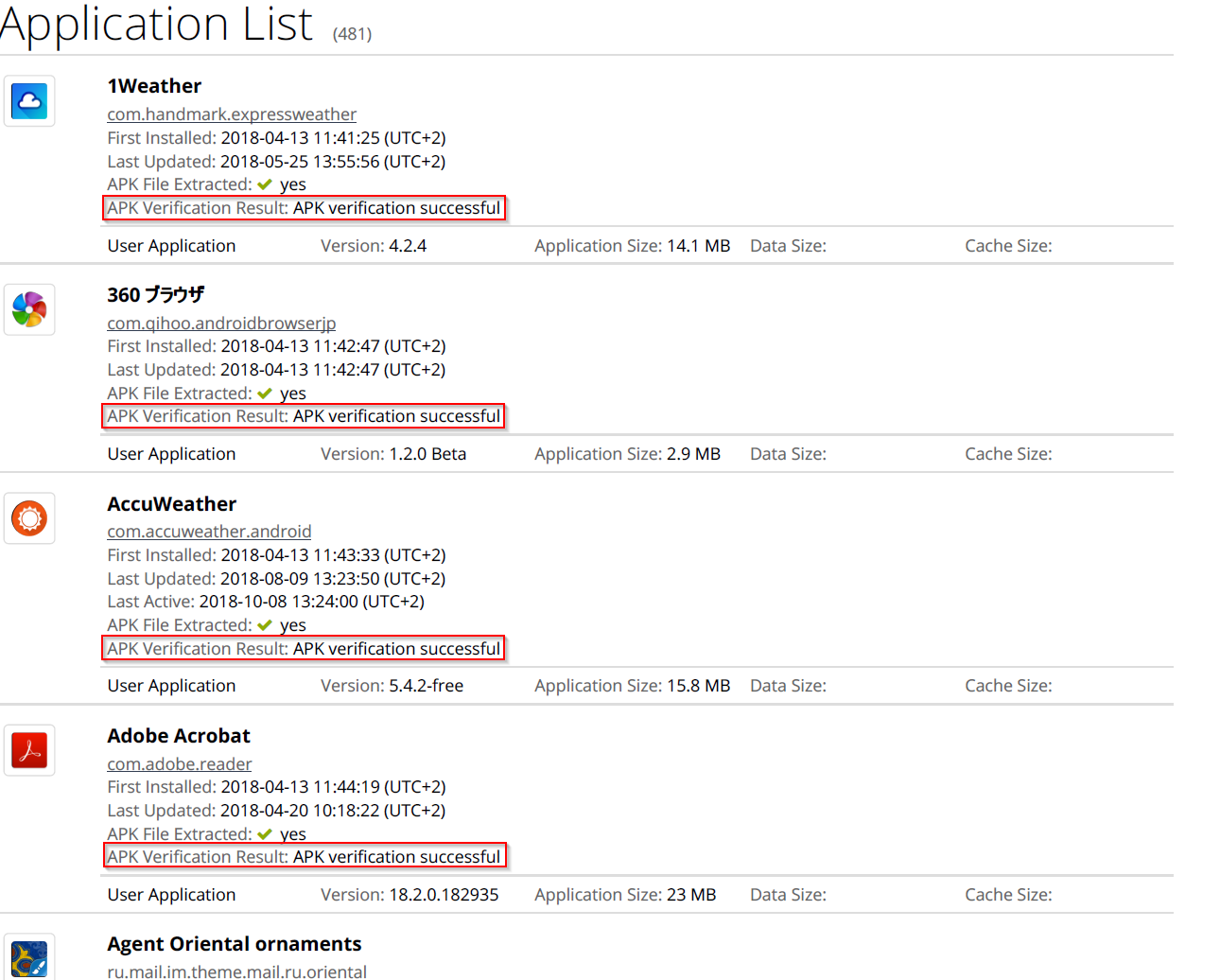Open the com.qihoo.androidbrowserjp link
Screen dimensions: 1220x980
(221, 324)
